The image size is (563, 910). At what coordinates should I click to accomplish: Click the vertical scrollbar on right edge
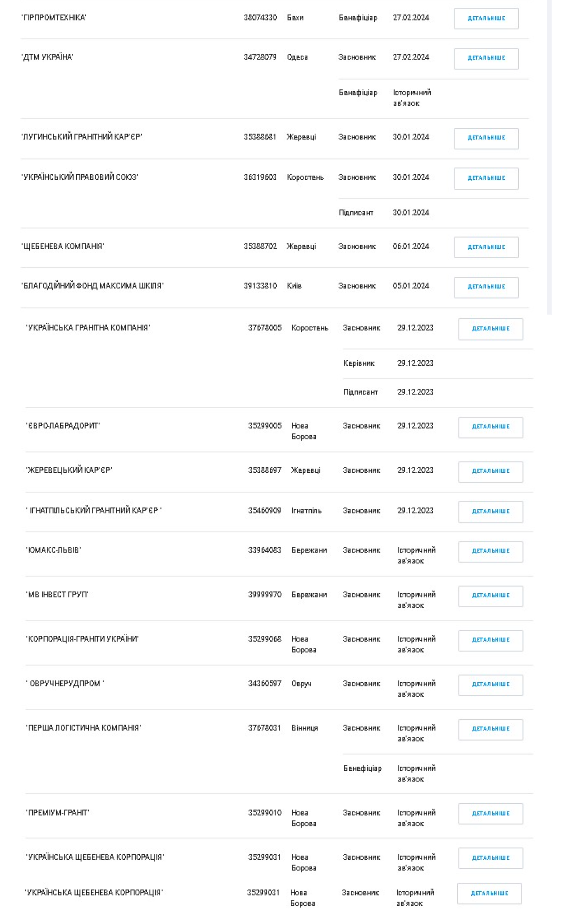pos(550,157)
